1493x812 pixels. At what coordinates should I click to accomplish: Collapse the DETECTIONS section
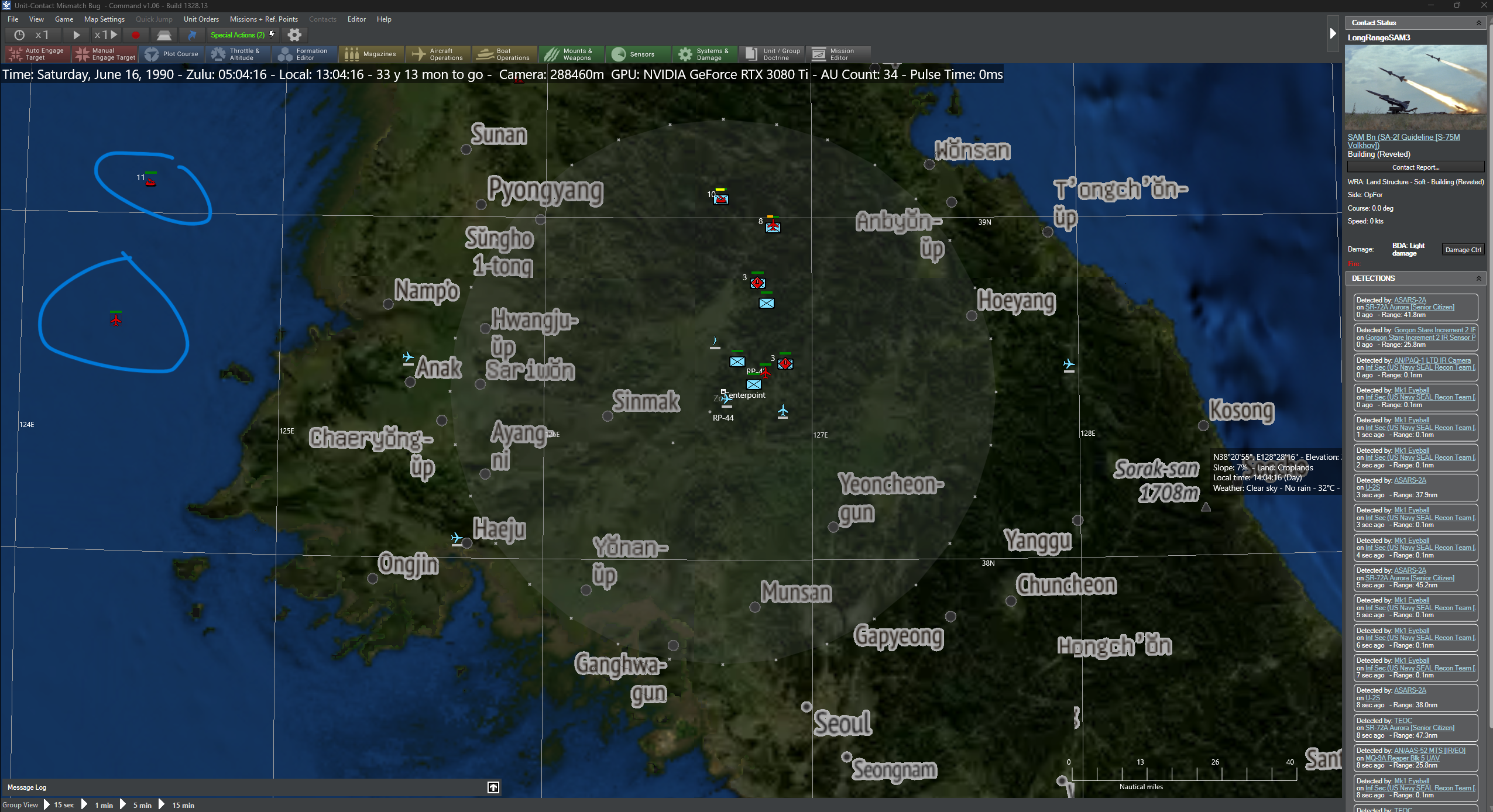point(1478,278)
